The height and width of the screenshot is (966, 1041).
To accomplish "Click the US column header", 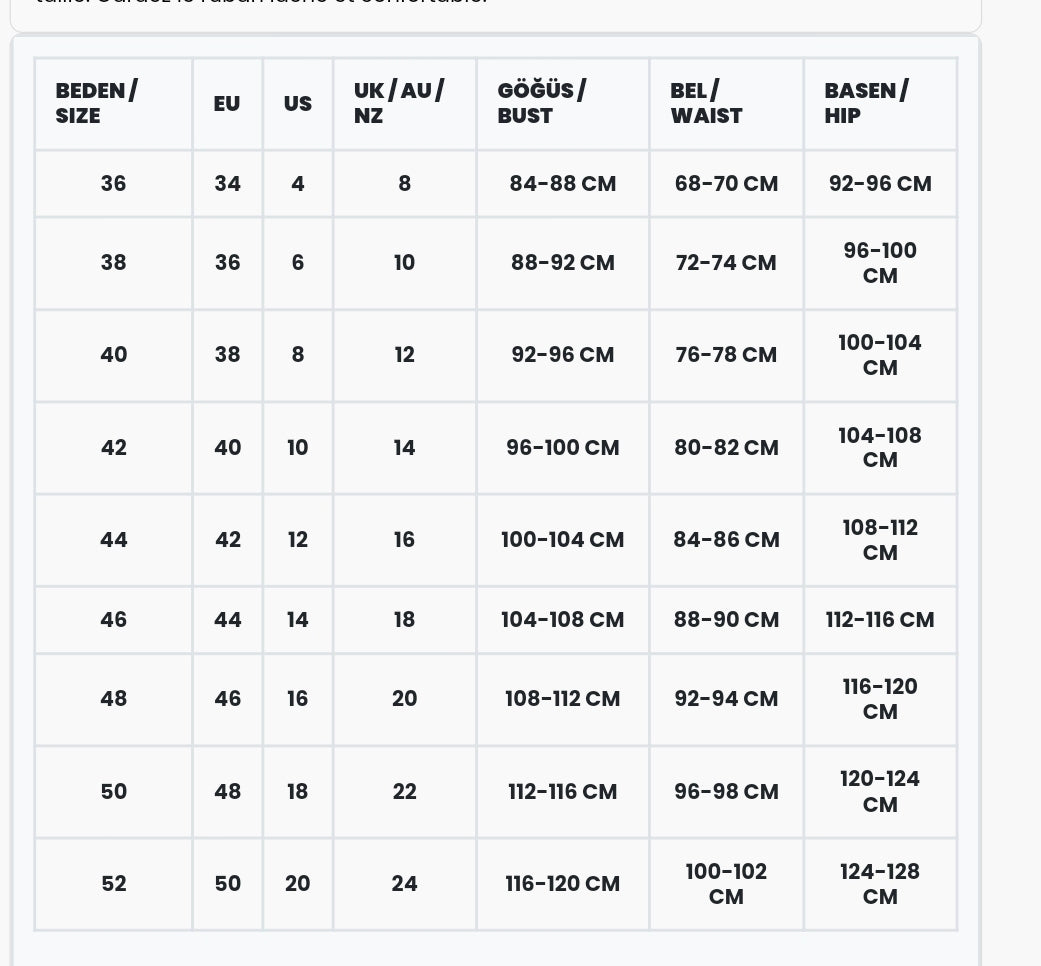I will click(298, 103).
